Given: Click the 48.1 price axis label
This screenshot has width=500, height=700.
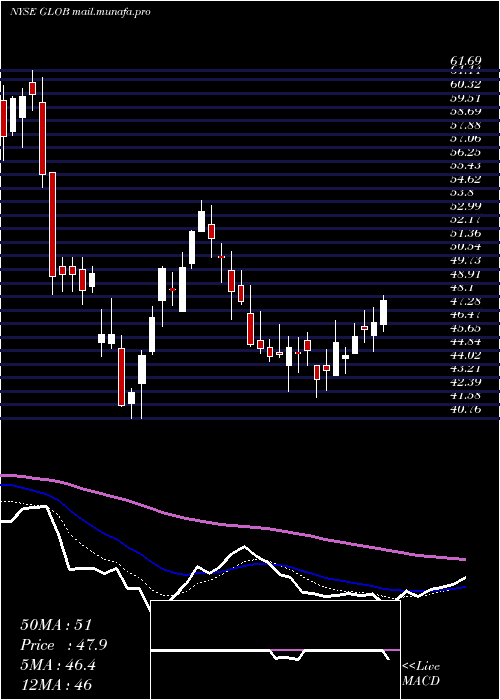Looking at the screenshot, I should tap(461, 288).
